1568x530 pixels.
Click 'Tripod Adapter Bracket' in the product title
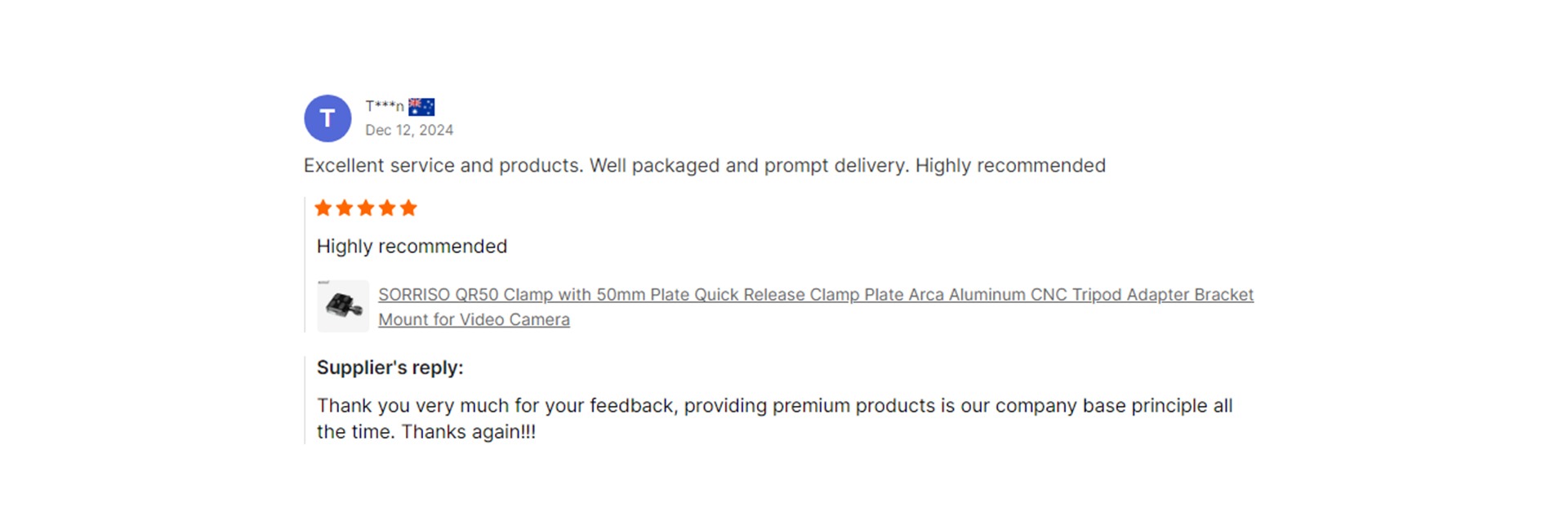tap(1163, 295)
